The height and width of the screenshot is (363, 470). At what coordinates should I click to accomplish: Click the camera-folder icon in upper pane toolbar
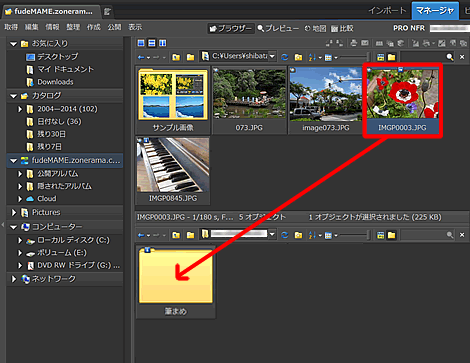[298, 57]
